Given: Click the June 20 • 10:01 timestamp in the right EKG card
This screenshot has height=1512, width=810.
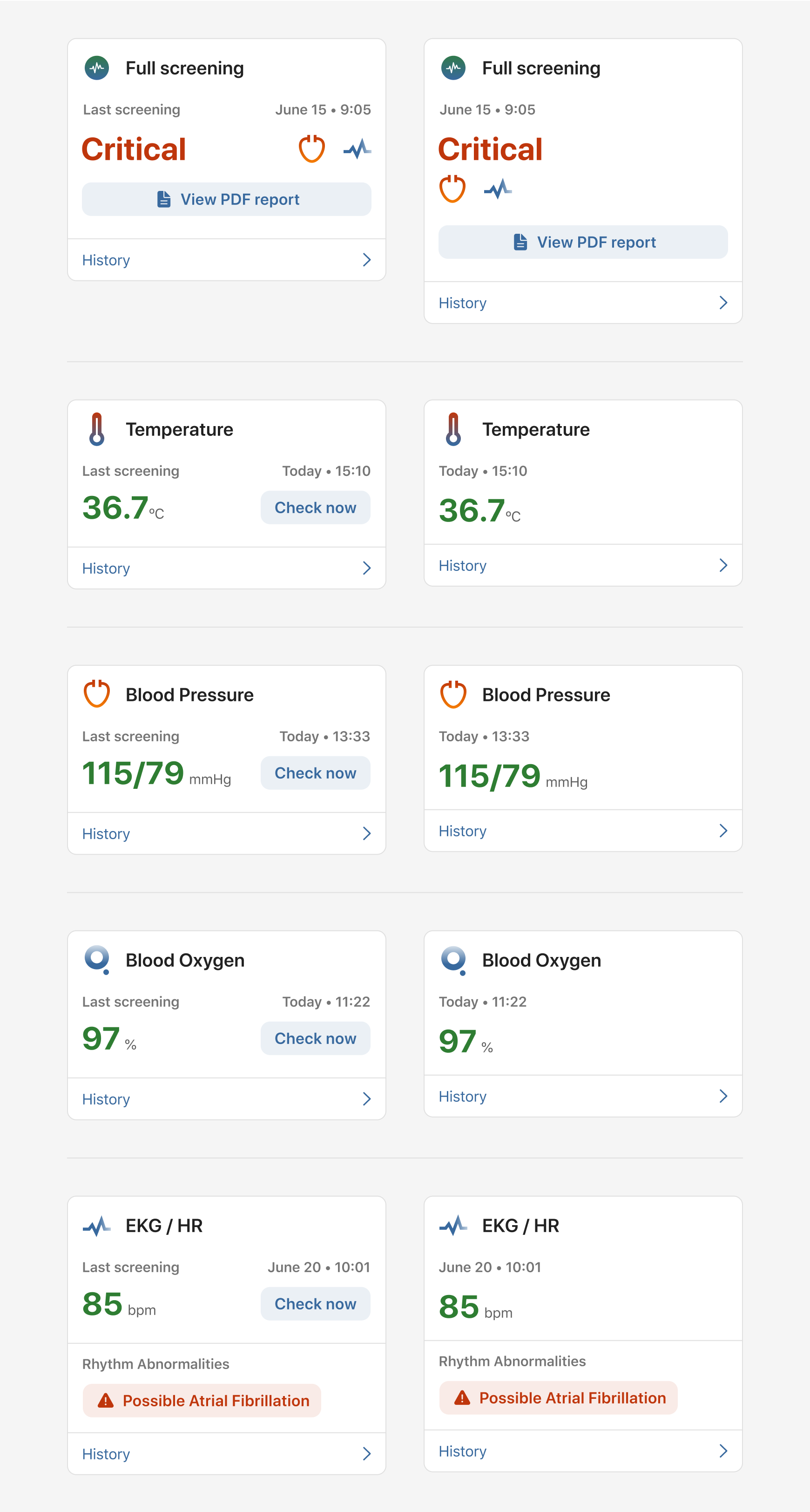Looking at the screenshot, I should (490, 1267).
